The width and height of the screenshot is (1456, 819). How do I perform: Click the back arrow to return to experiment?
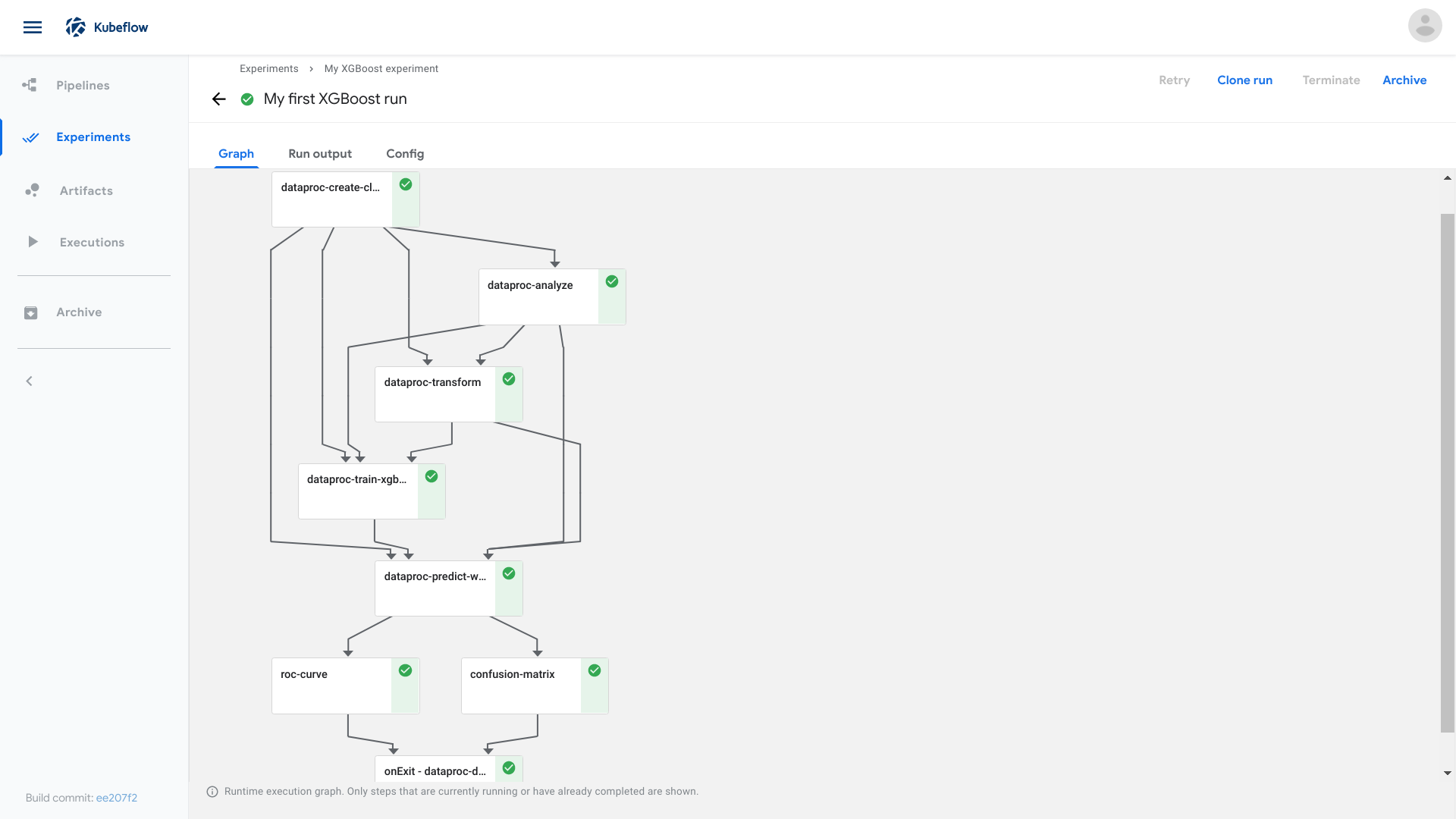tap(218, 99)
